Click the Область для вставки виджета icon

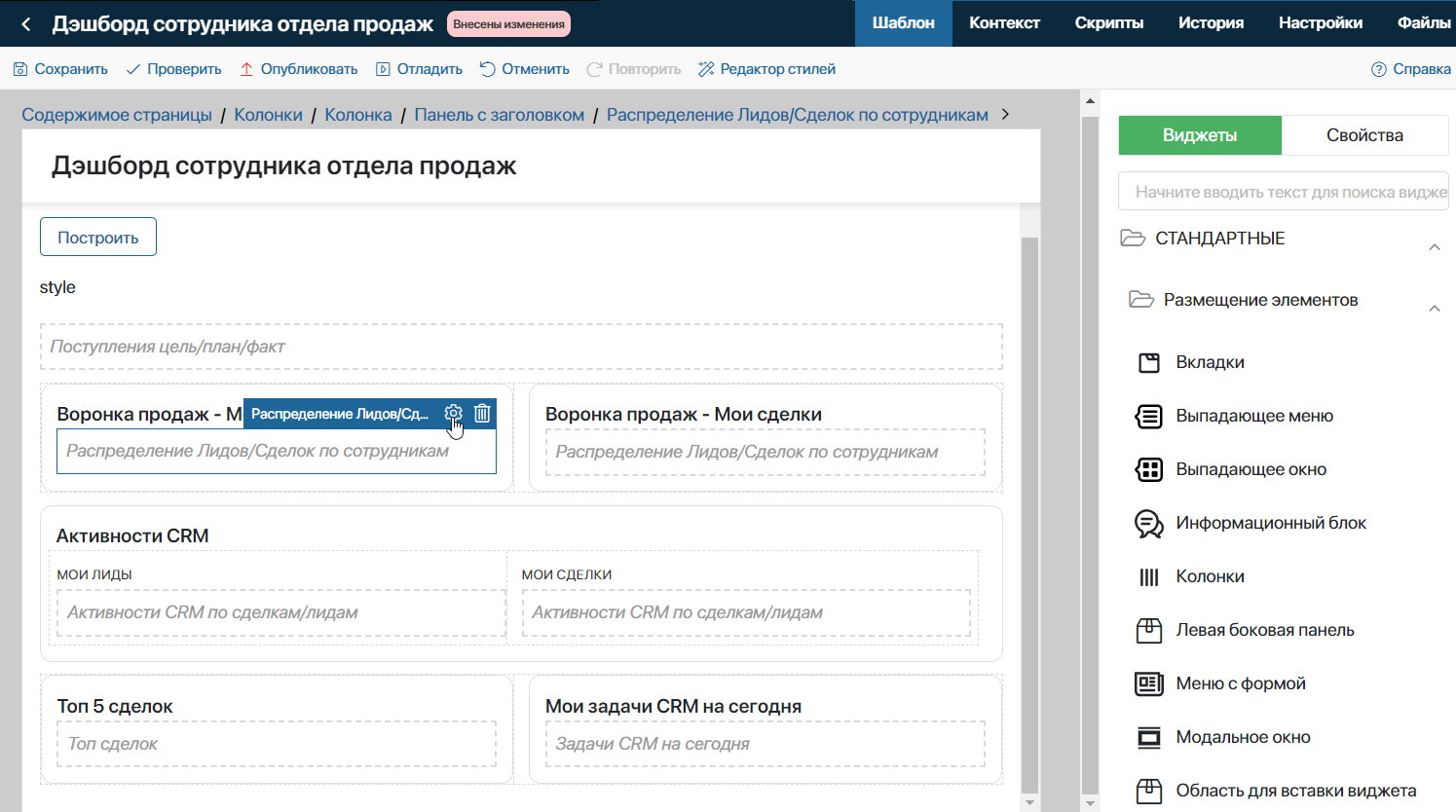pyautogui.click(x=1149, y=791)
